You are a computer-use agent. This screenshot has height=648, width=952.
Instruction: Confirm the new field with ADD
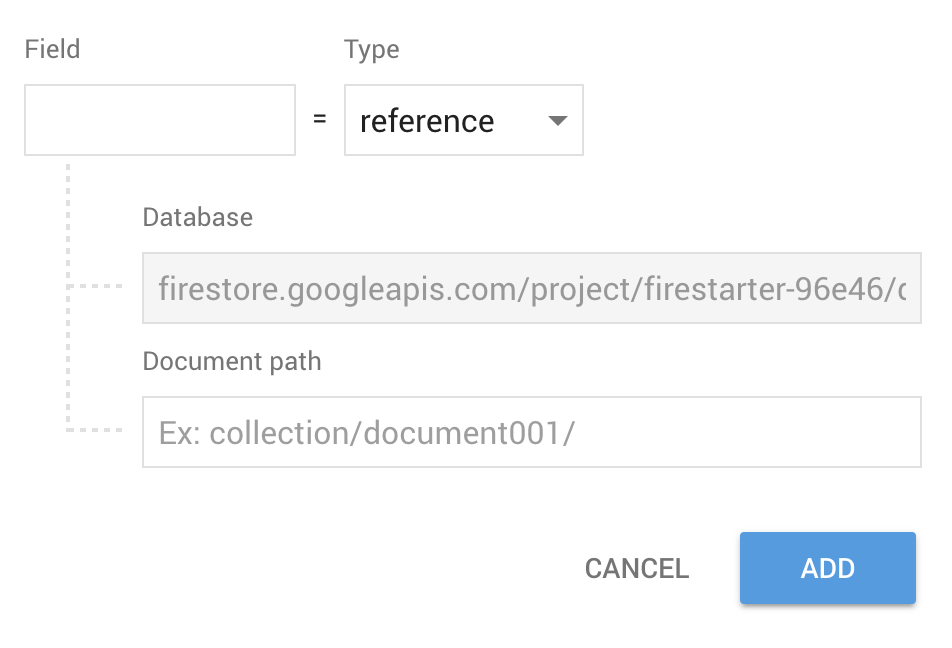tap(827, 568)
